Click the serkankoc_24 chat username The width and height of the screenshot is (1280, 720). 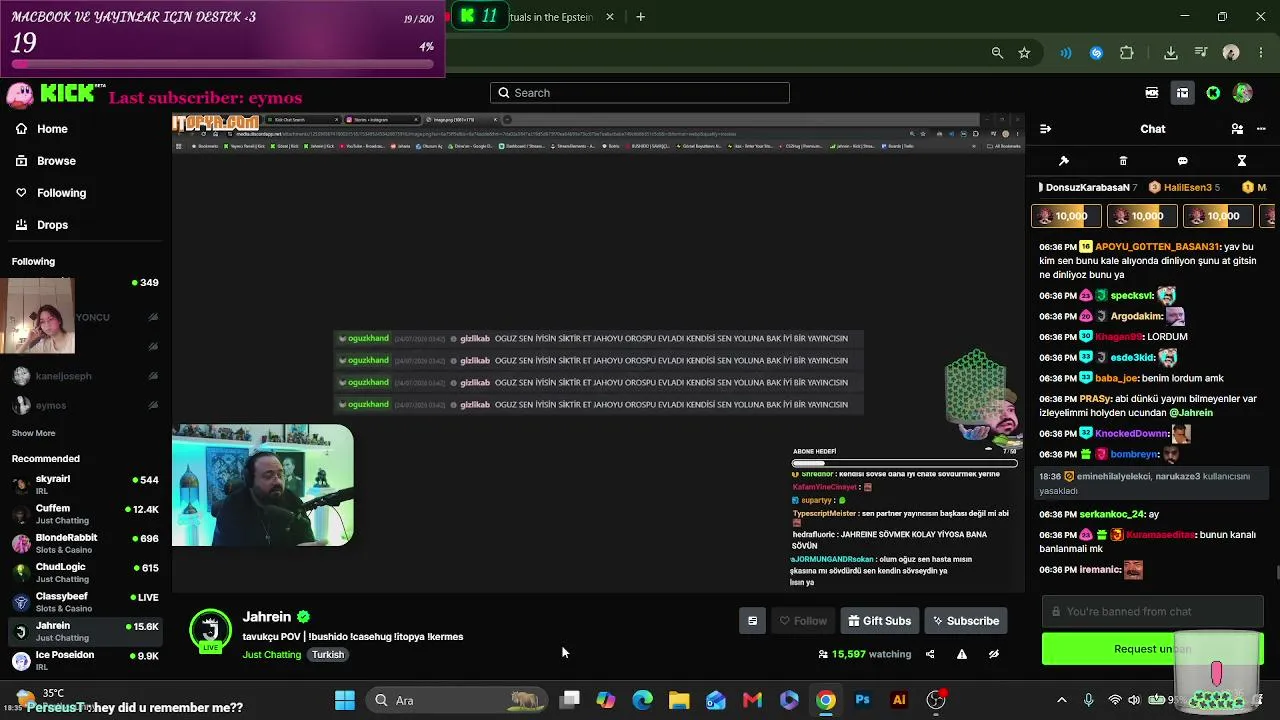1111,514
